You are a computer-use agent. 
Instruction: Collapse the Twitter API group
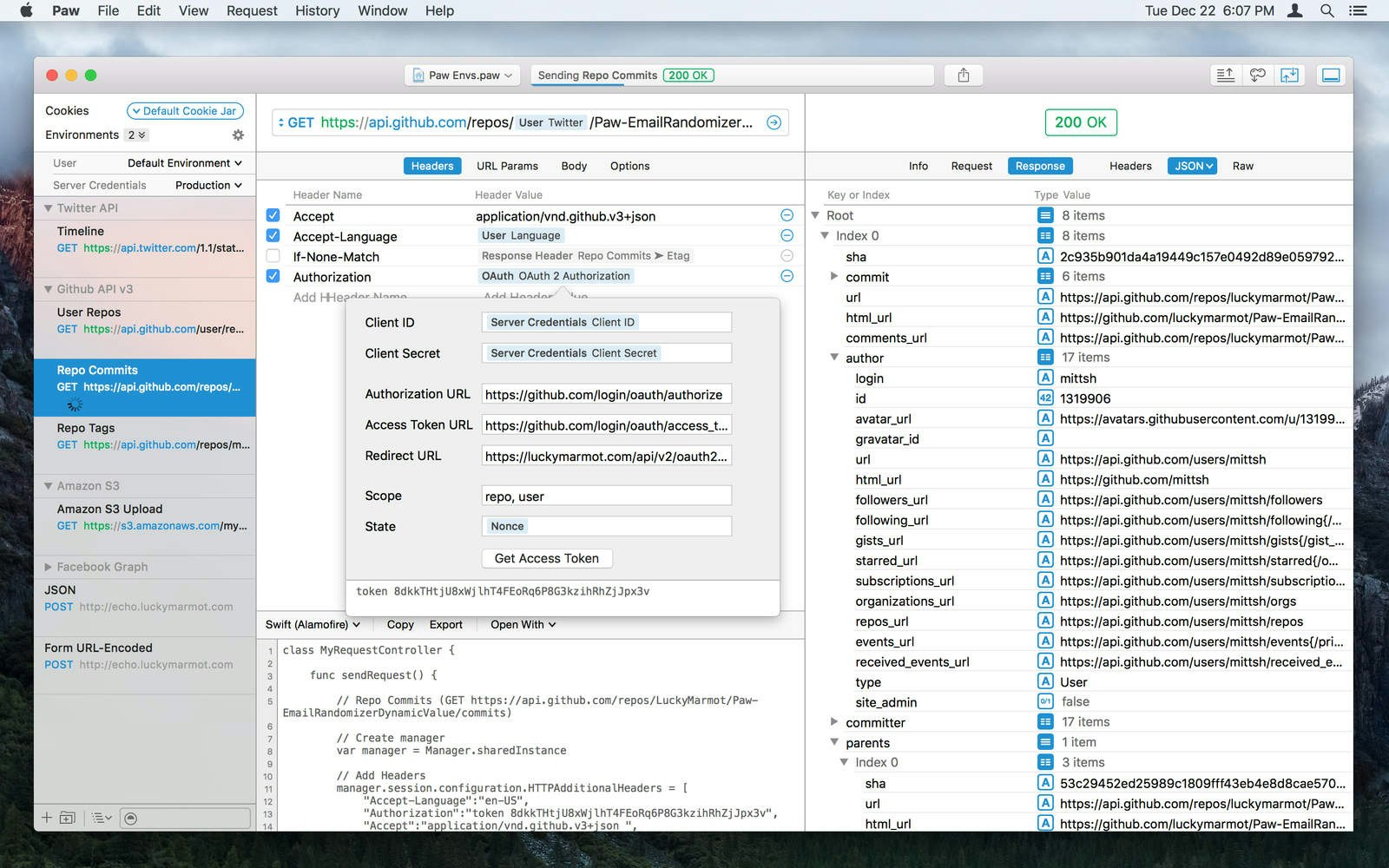pyautogui.click(x=49, y=208)
